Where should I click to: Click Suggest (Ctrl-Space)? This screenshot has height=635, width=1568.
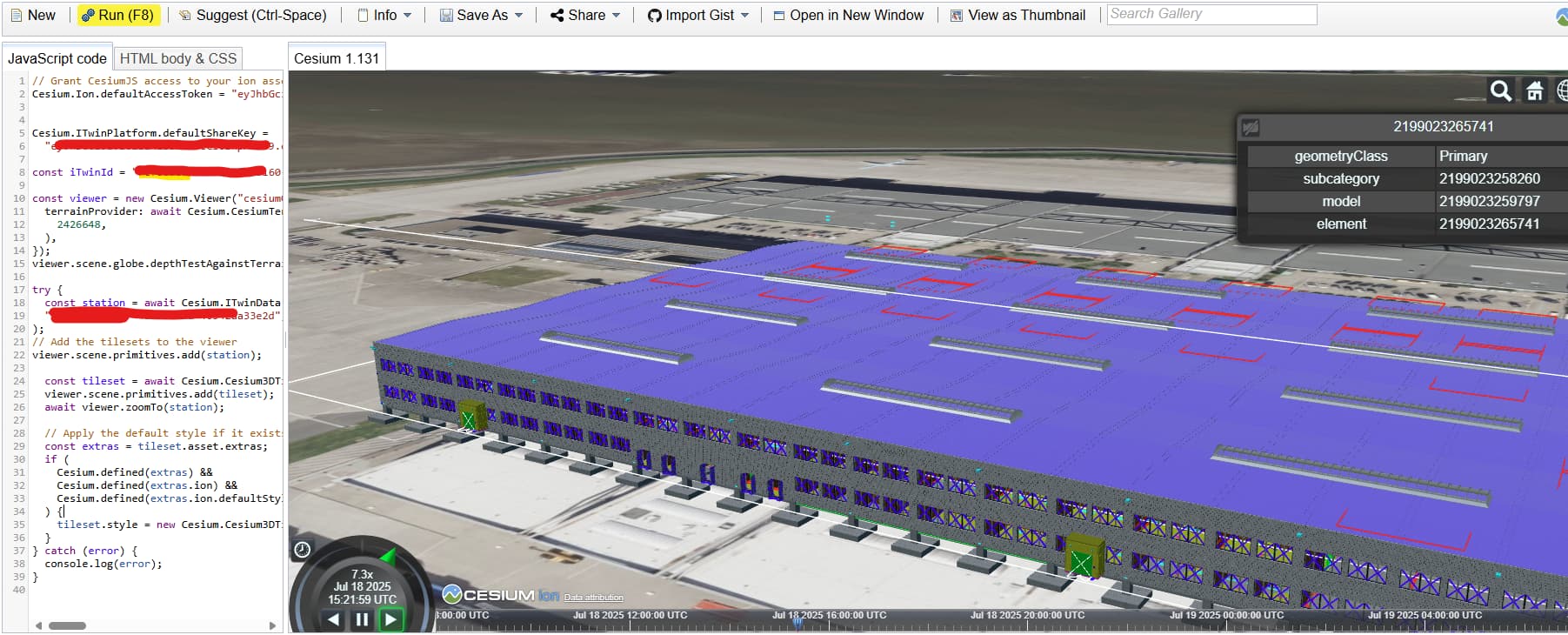click(253, 15)
